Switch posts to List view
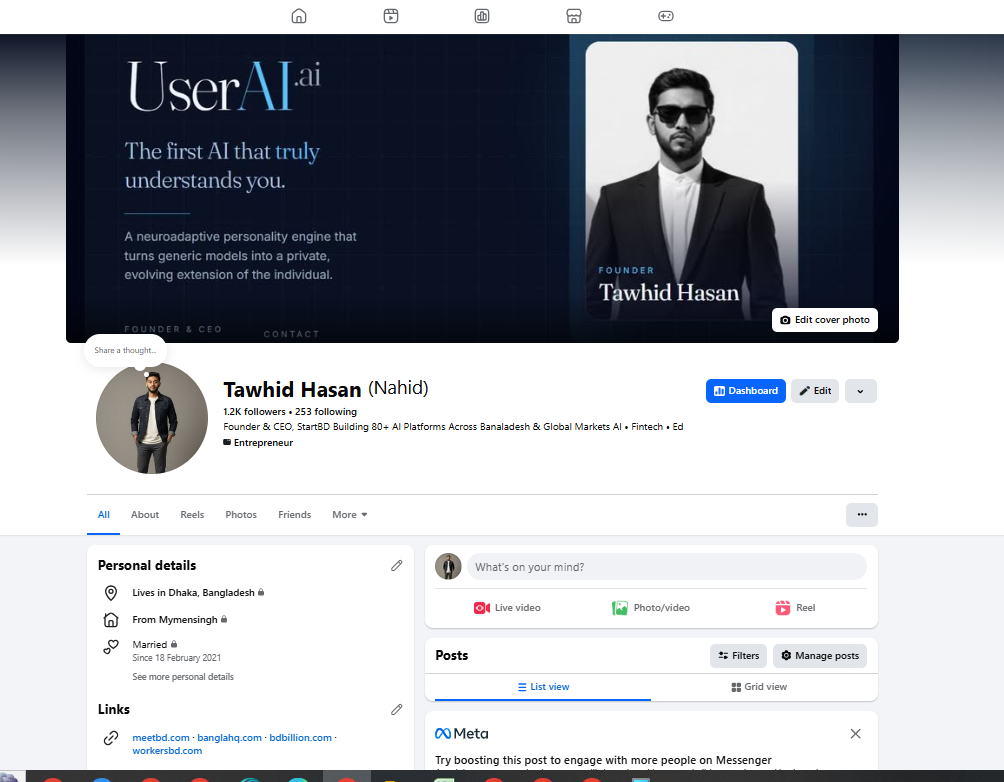This screenshot has height=782, width=1004. (x=543, y=687)
